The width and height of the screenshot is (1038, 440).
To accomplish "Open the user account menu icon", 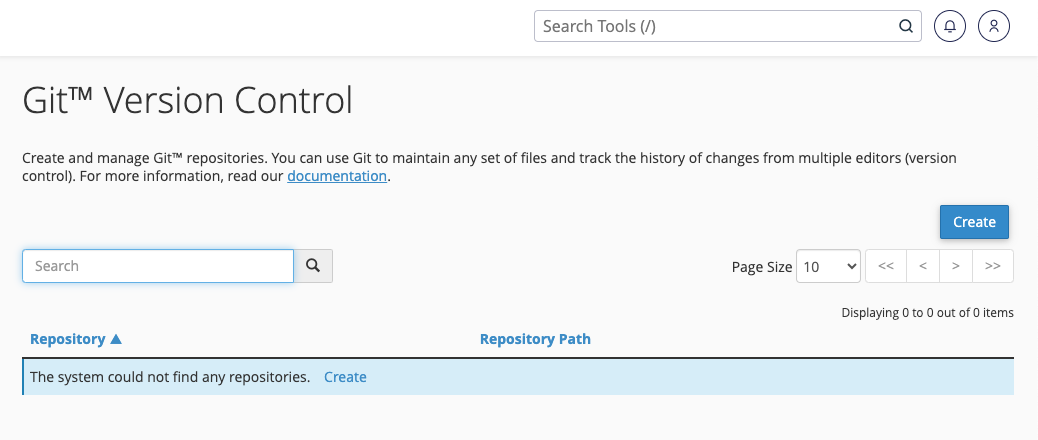I will (x=994, y=27).
